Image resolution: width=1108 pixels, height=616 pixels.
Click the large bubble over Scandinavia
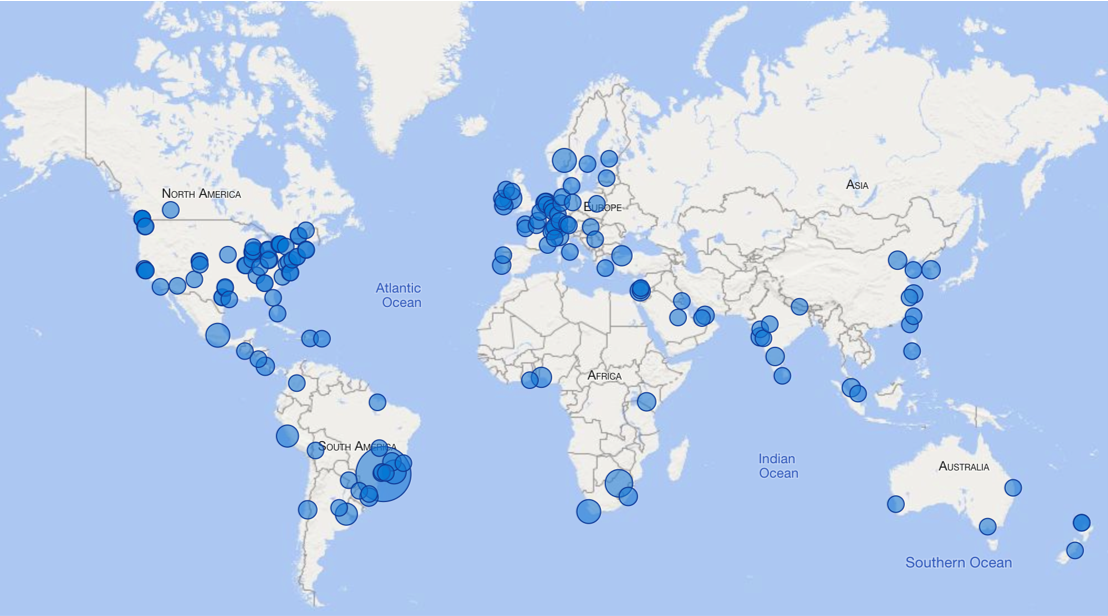point(564,160)
